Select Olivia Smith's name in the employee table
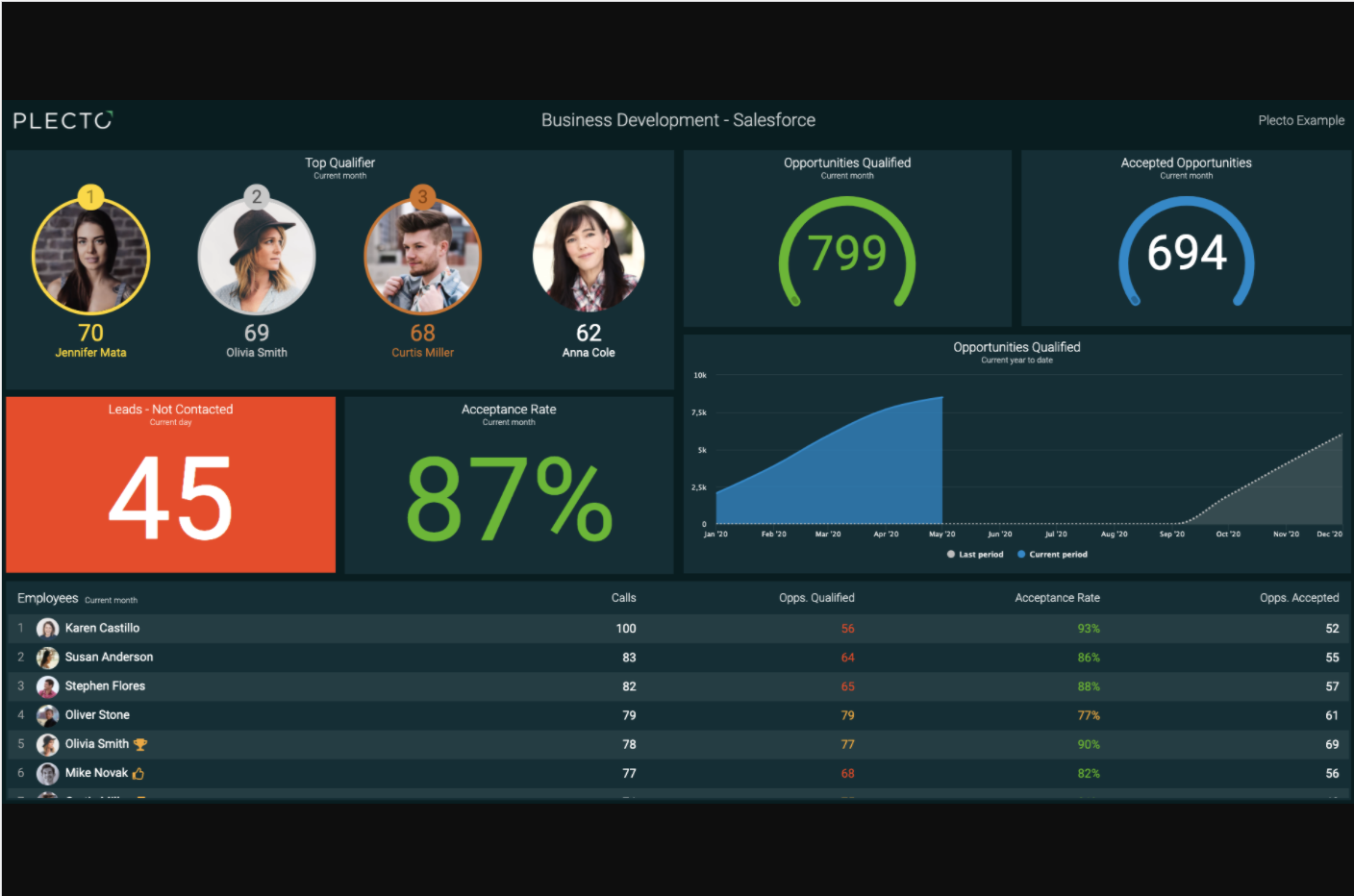Image resolution: width=1354 pixels, height=896 pixels. click(96, 743)
